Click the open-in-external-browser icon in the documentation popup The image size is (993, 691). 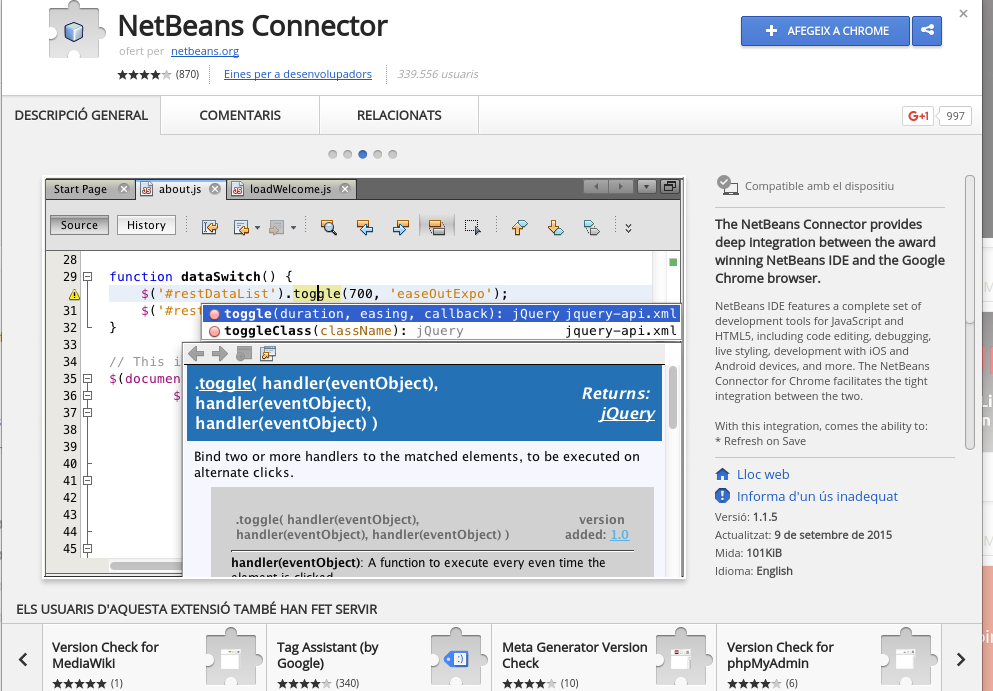268,353
